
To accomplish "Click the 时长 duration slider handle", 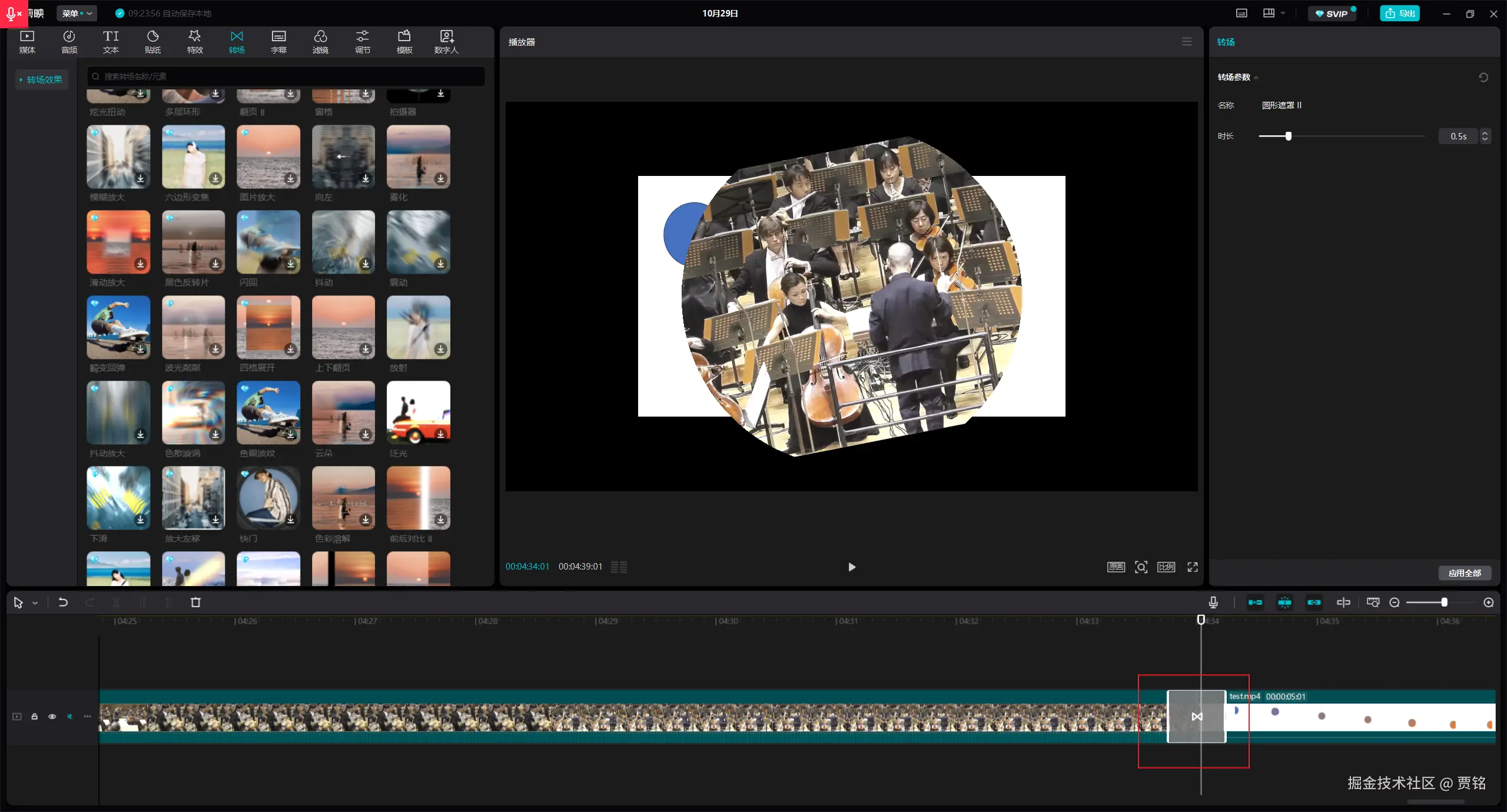I will (x=1289, y=136).
